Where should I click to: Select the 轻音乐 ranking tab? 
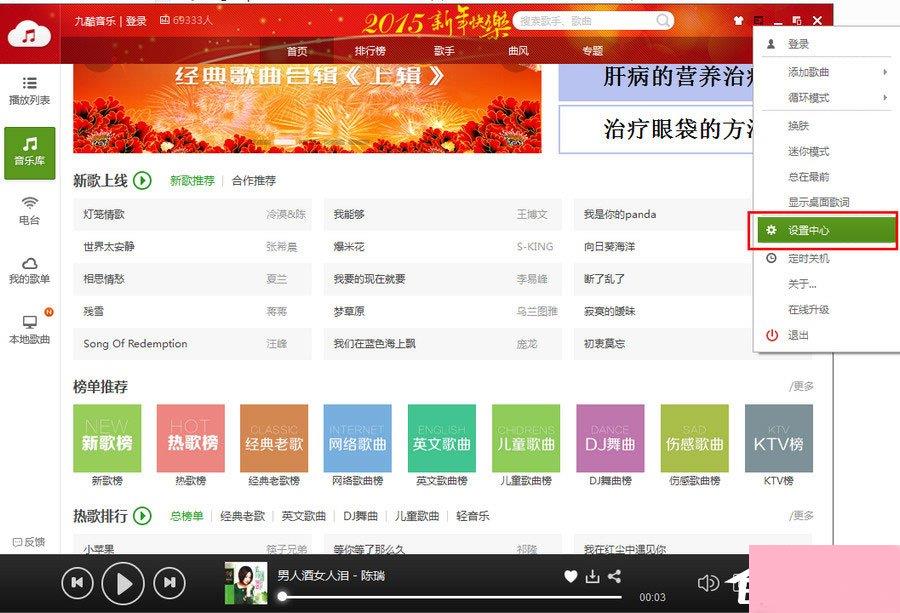coord(472,516)
